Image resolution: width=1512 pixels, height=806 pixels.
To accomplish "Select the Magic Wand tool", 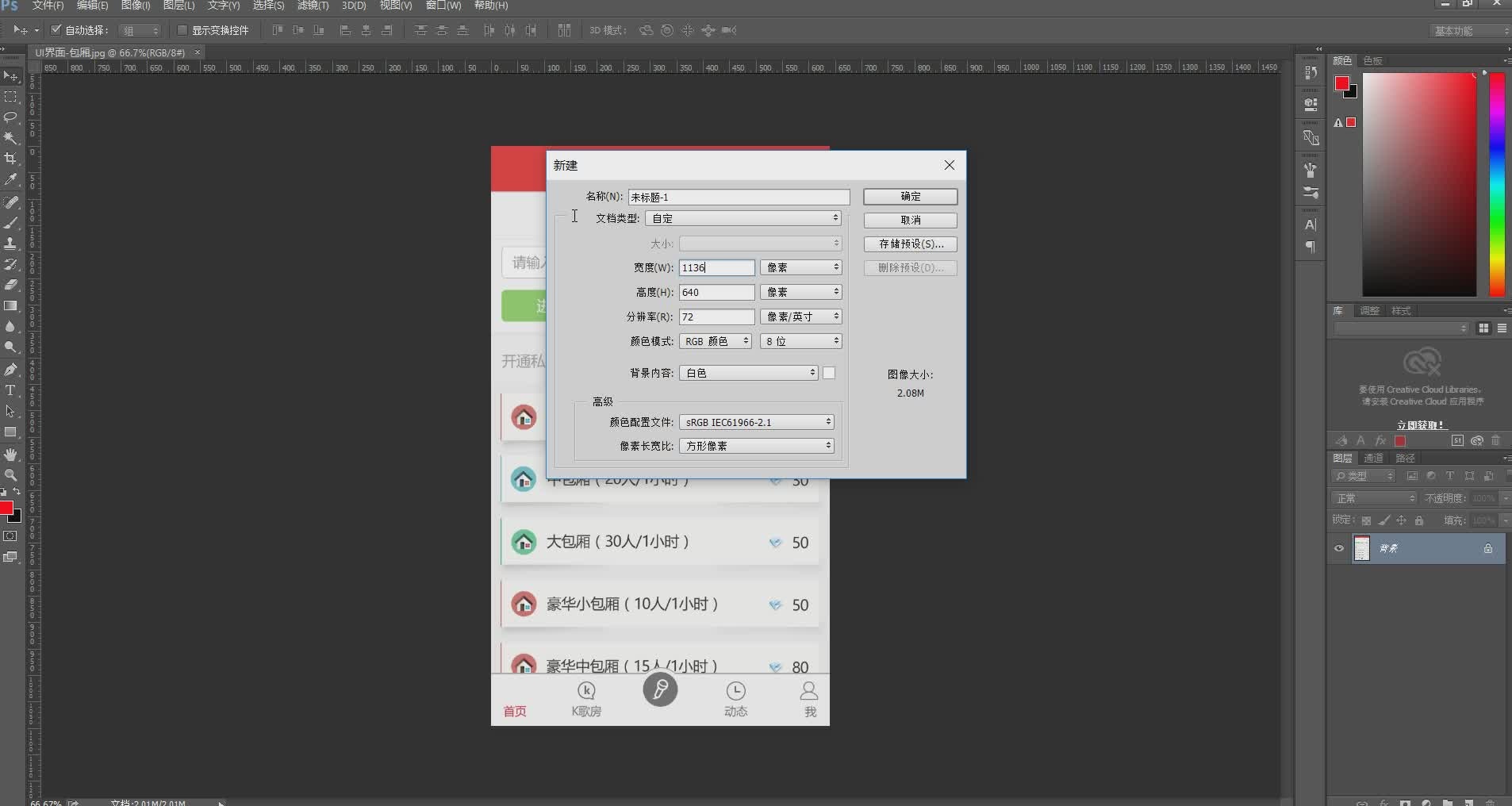I will tap(11, 138).
